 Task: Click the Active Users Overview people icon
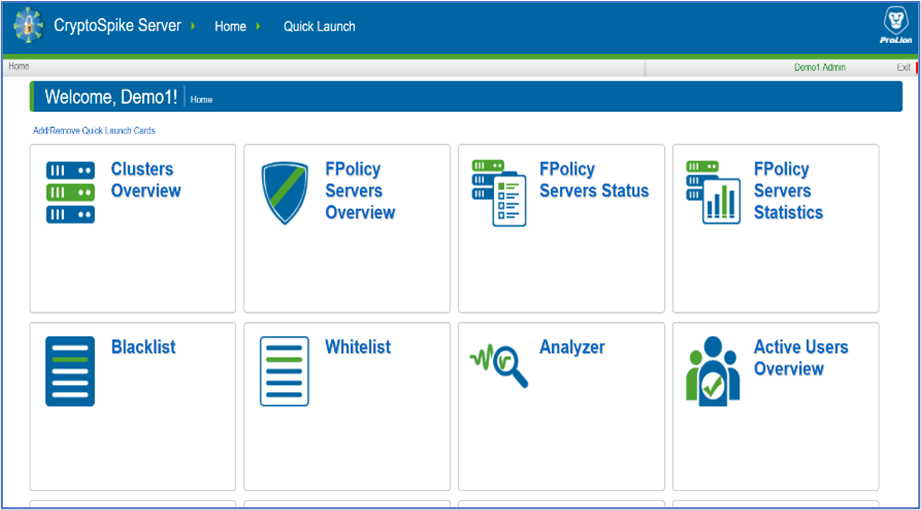point(713,371)
